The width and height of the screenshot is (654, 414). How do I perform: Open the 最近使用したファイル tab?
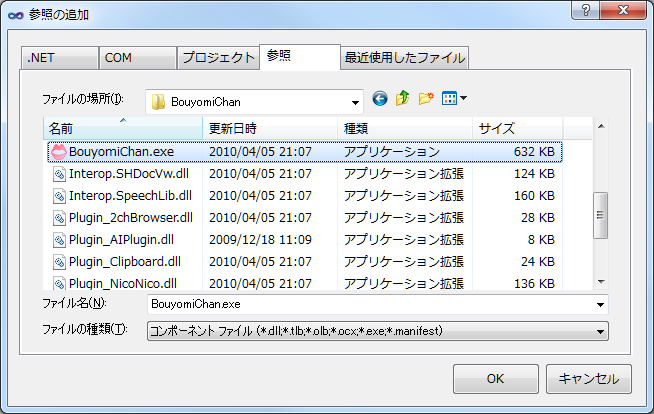tap(405, 58)
